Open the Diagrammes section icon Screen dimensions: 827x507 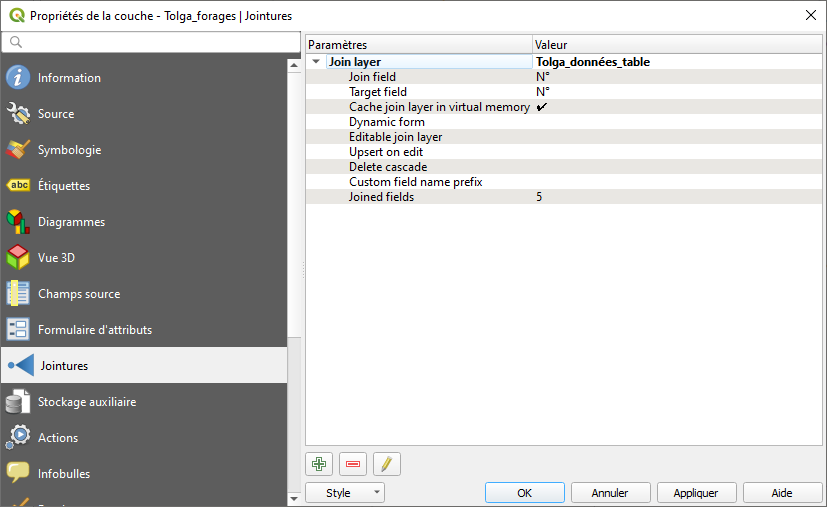18,222
